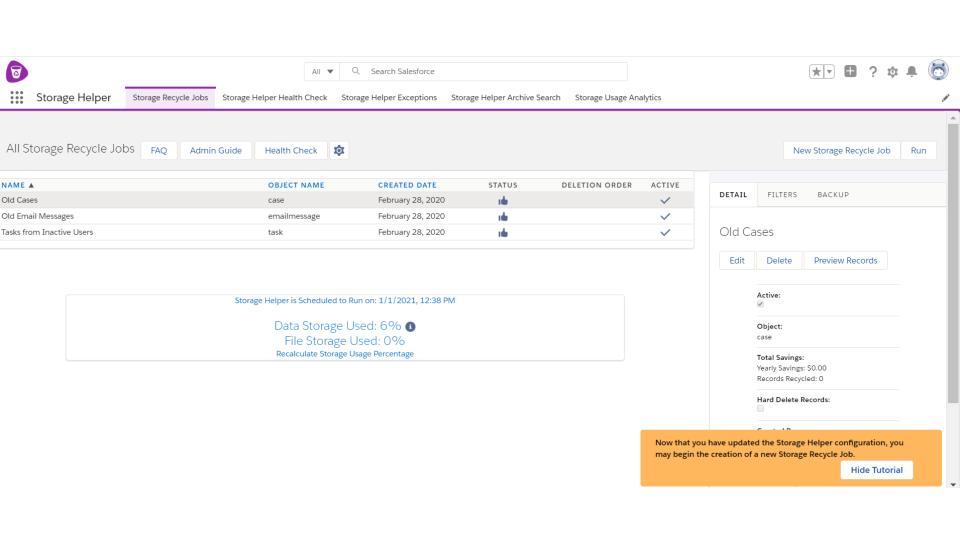This screenshot has height=540, width=960.
Task: Click active checkmark for Old Email Messages row
Action: [665, 216]
